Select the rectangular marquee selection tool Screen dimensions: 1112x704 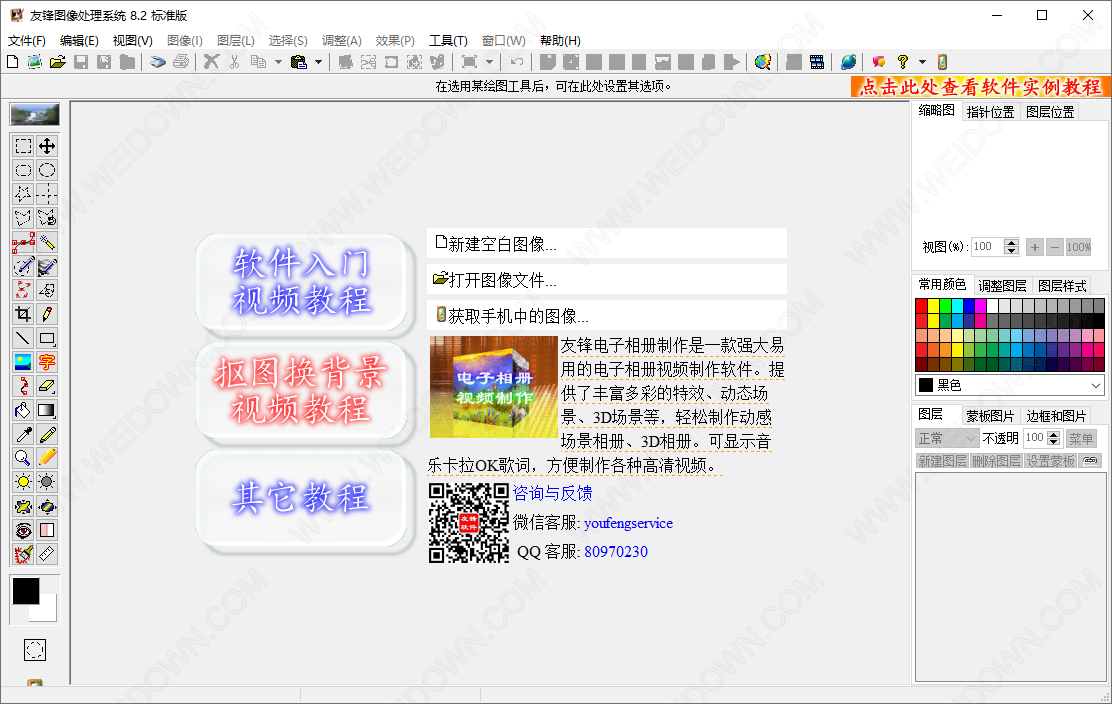pos(23,146)
